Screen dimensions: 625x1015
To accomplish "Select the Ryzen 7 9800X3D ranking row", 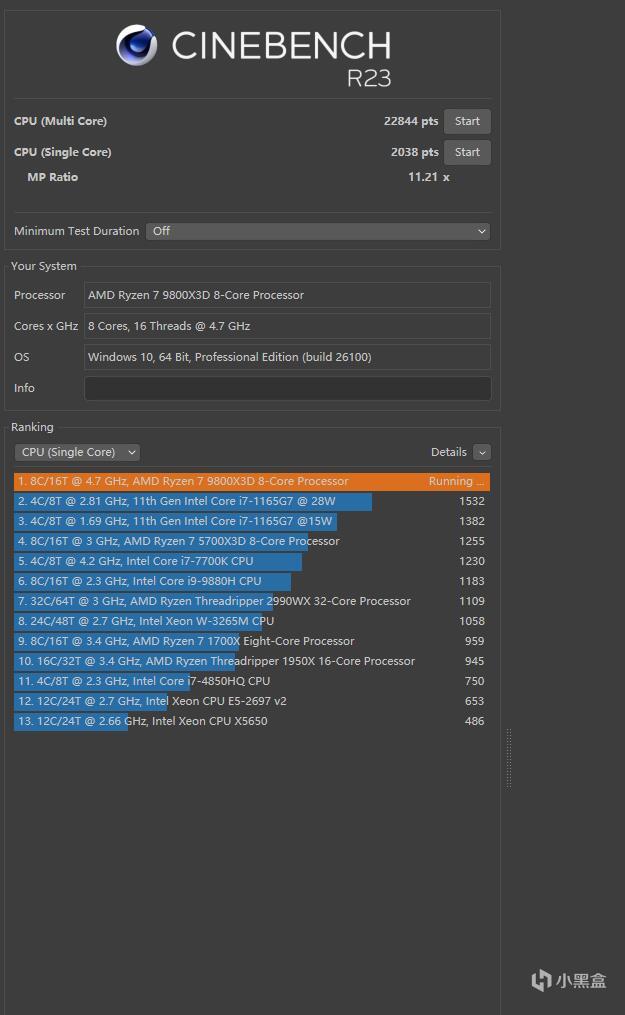I will point(252,481).
